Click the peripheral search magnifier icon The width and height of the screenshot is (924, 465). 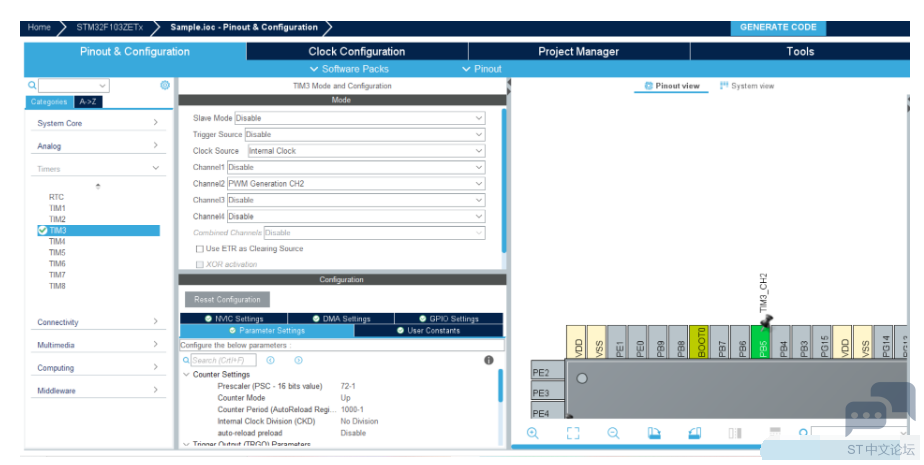tap(32, 85)
